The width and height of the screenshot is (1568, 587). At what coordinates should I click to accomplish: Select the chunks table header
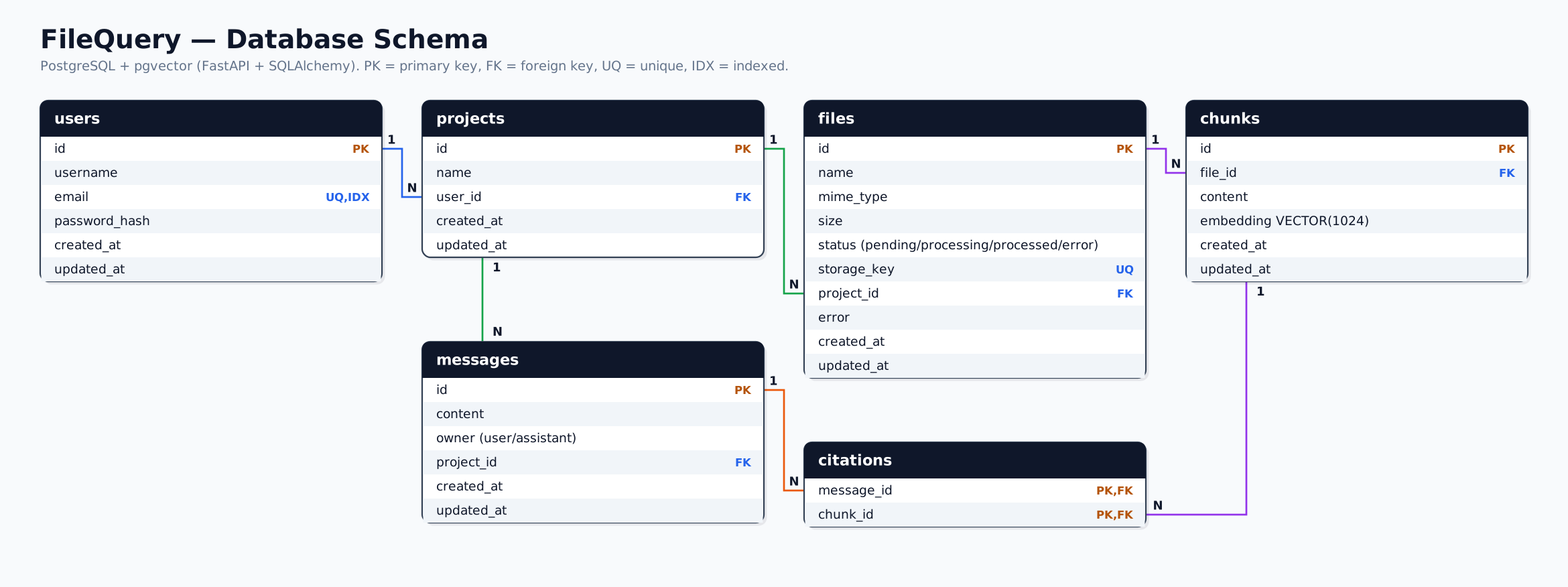click(x=1357, y=119)
